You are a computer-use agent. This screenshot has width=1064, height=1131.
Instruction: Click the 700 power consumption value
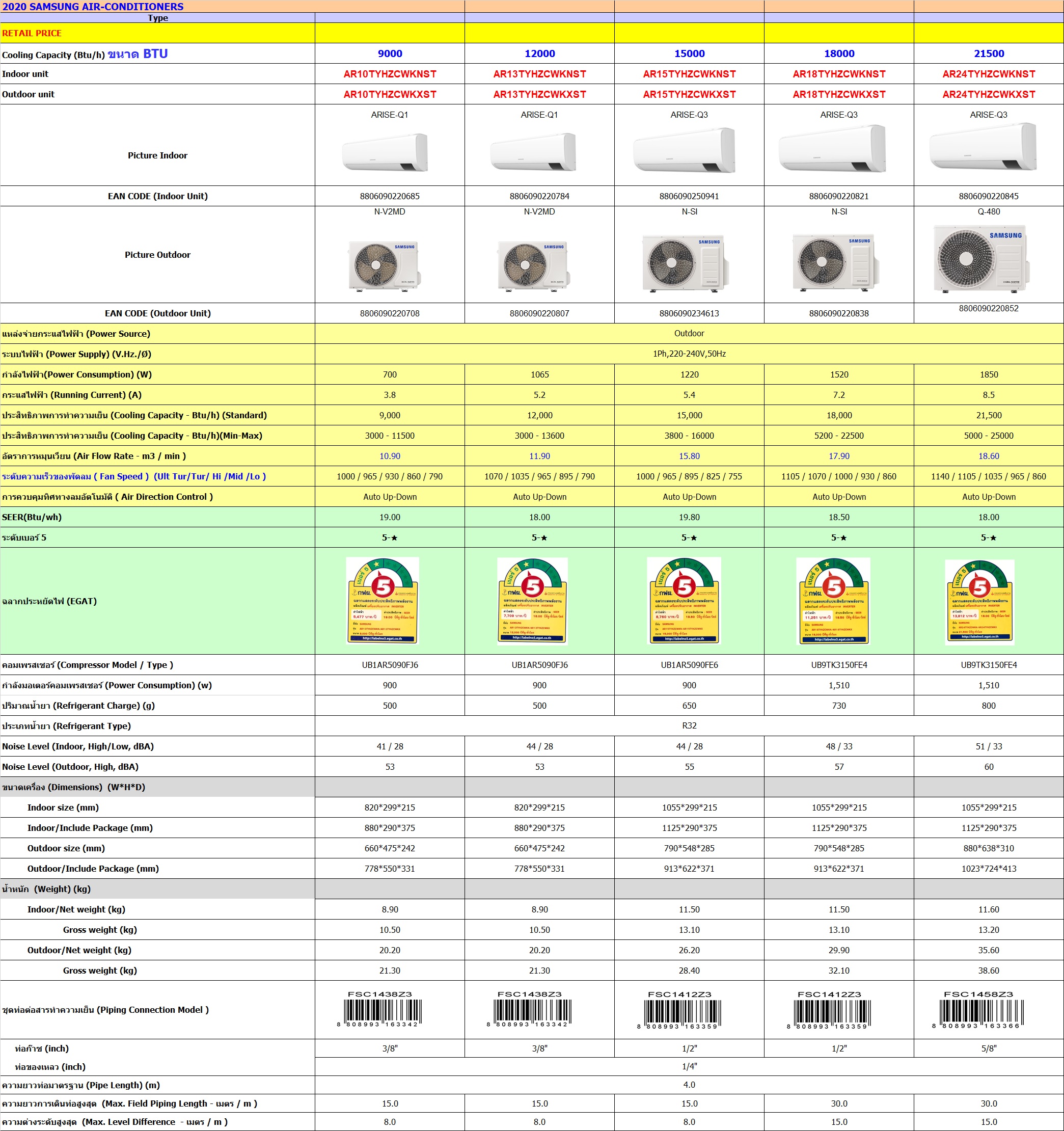point(390,374)
